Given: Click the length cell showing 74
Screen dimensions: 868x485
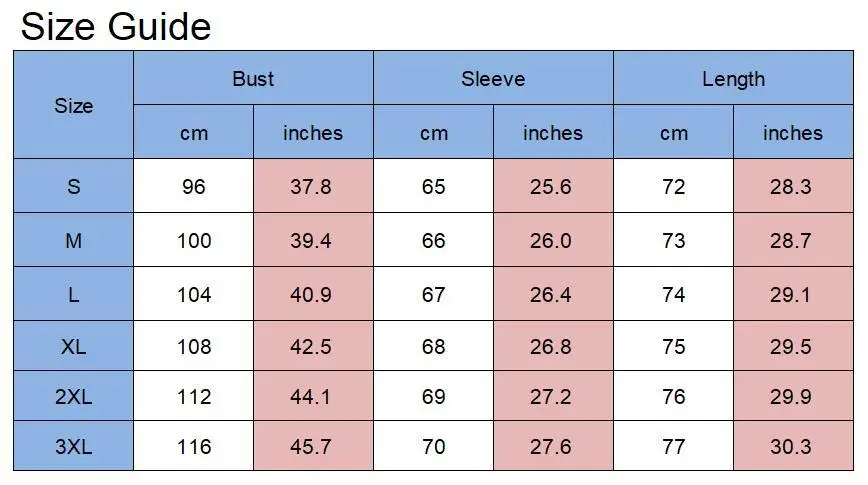Looking at the screenshot, I should click(673, 295).
